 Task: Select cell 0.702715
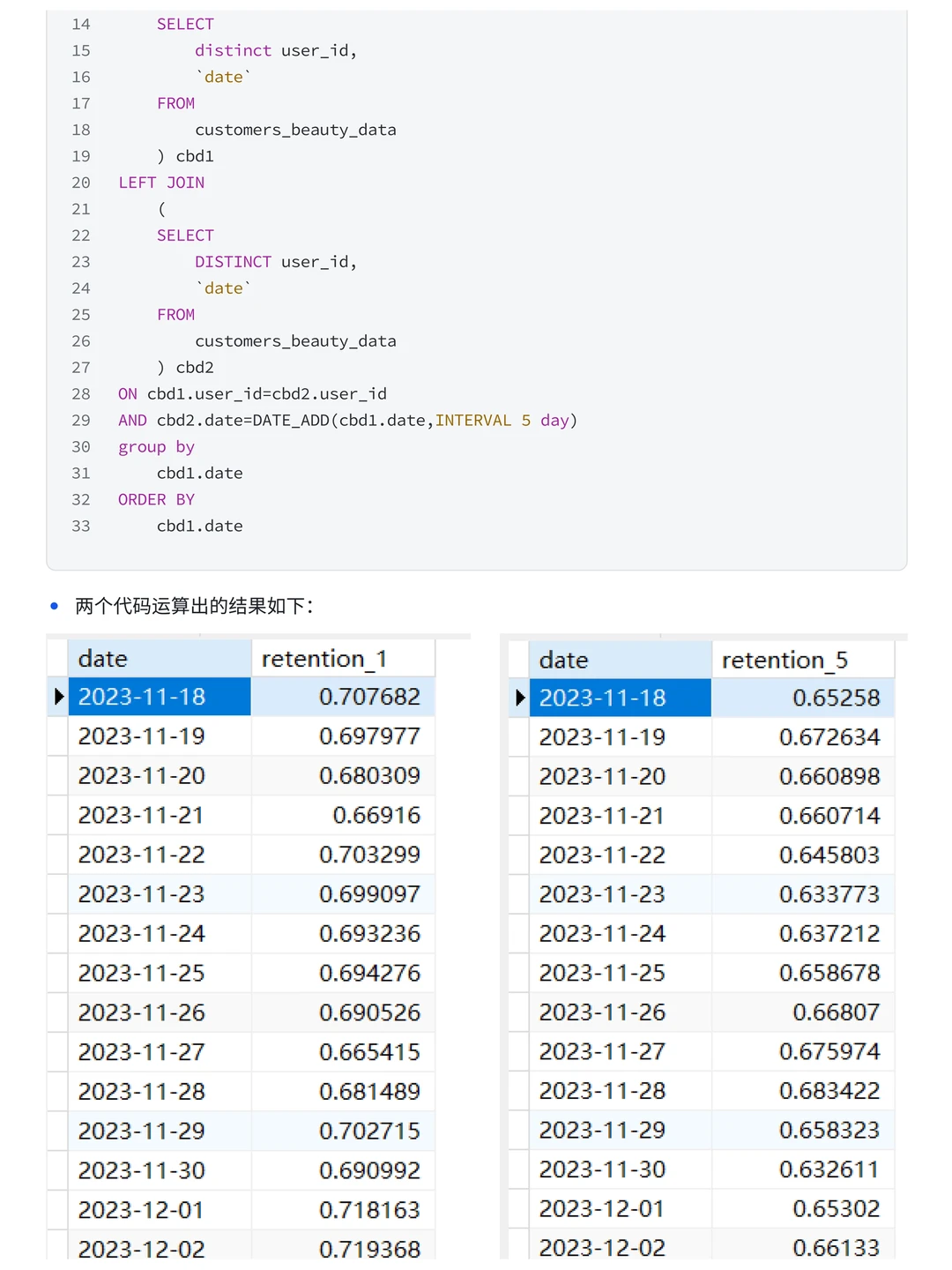(343, 1131)
